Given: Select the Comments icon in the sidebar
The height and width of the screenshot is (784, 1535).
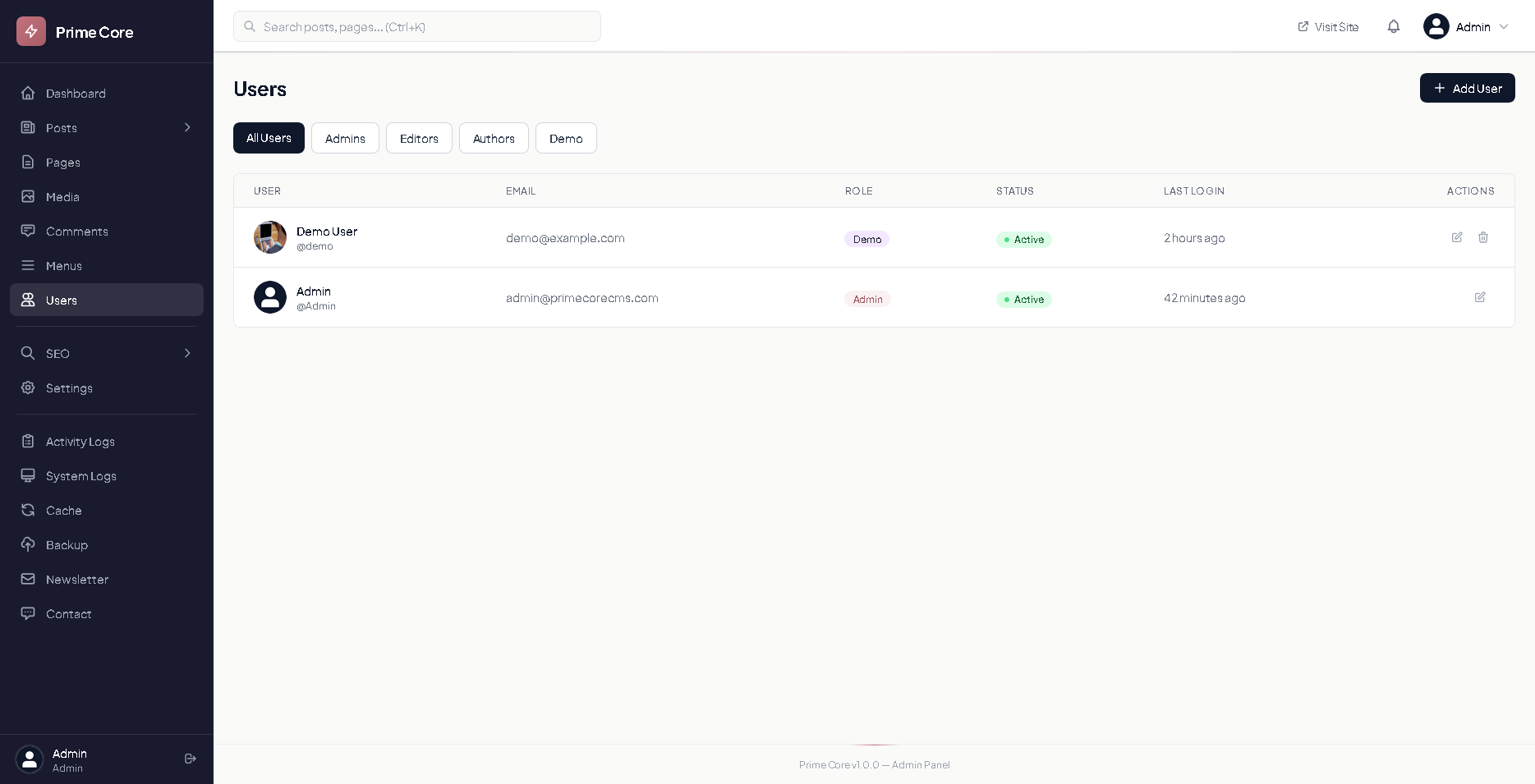Looking at the screenshot, I should coord(28,231).
